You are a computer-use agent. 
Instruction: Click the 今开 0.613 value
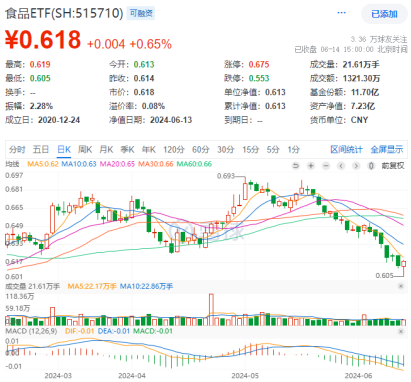click(144, 64)
